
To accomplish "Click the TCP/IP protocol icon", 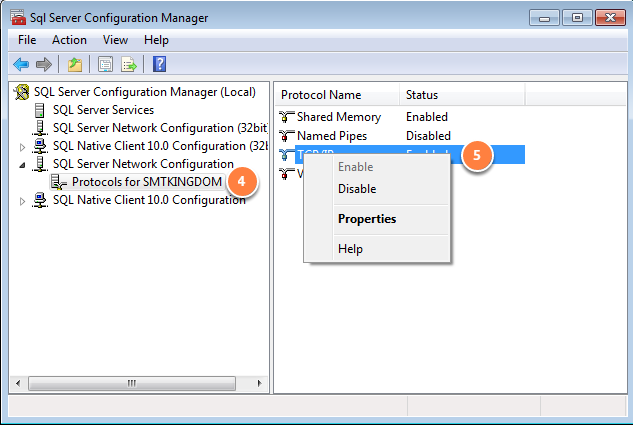I will coord(286,155).
